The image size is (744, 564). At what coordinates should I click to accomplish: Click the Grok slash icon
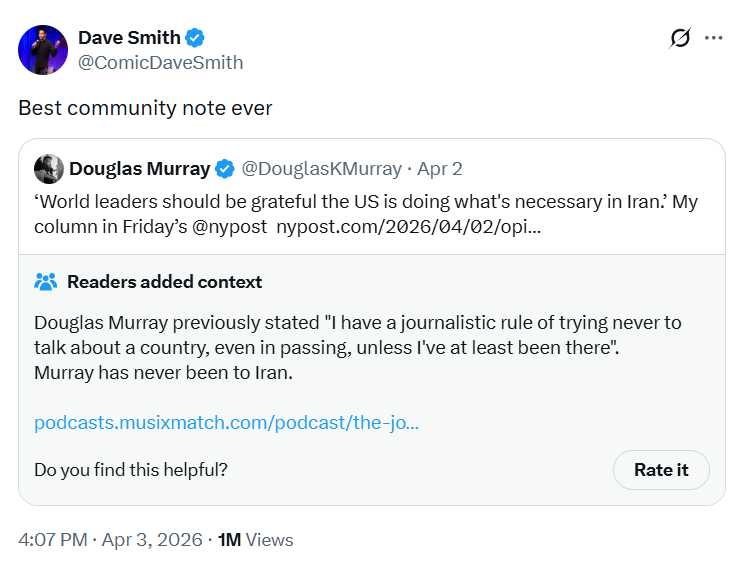(680, 39)
